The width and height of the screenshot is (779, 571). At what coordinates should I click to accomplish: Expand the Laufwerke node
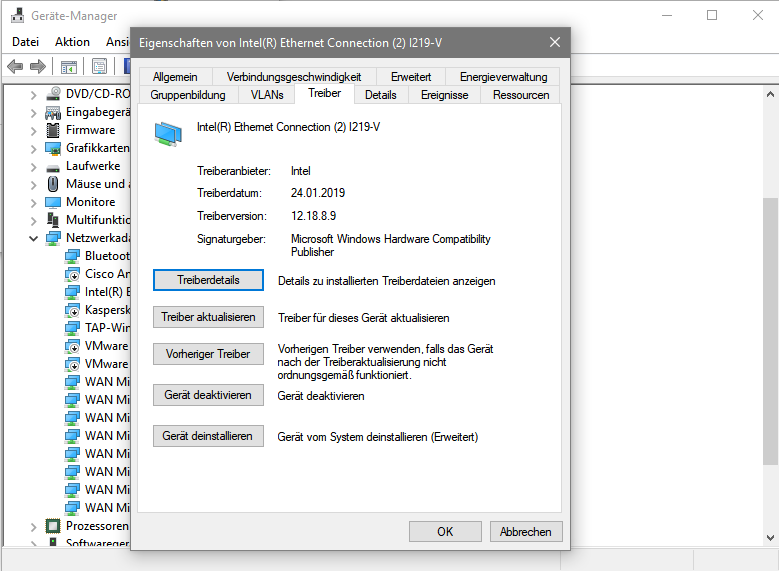click(x=33, y=166)
